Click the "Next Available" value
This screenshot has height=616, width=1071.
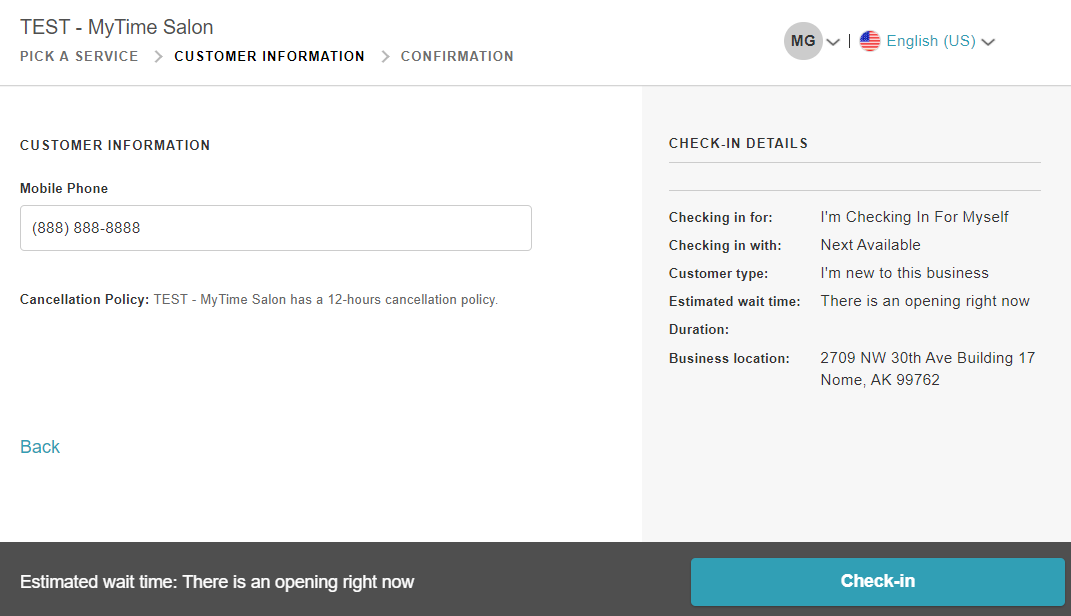point(870,245)
